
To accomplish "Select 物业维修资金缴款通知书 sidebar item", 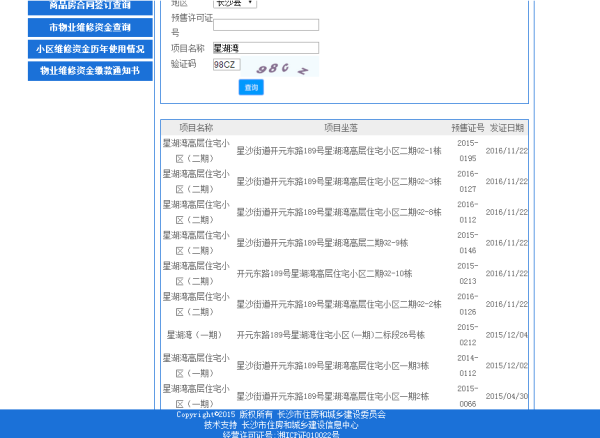I will pos(90,71).
